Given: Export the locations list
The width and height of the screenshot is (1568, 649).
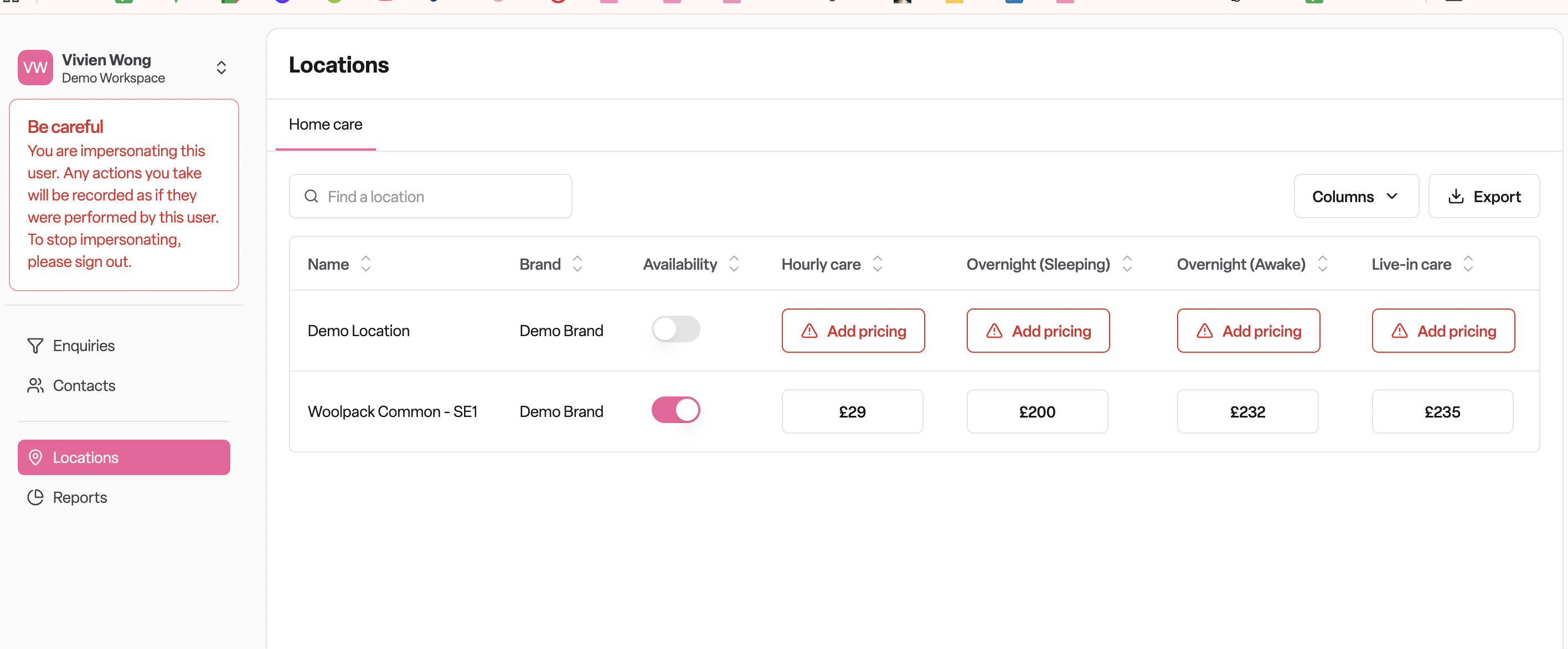Looking at the screenshot, I should 1483,196.
